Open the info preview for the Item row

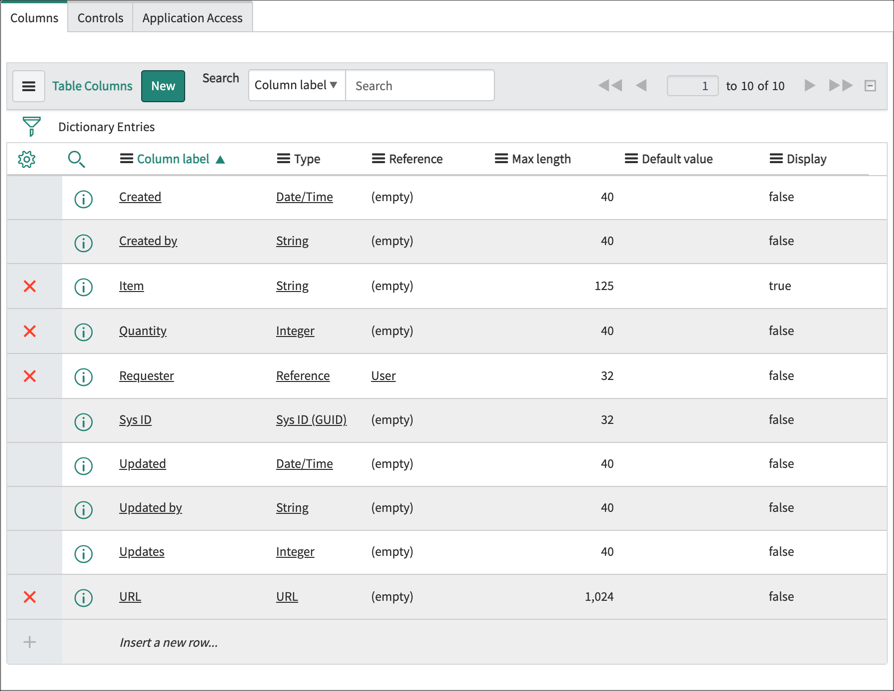(x=83, y=286)
